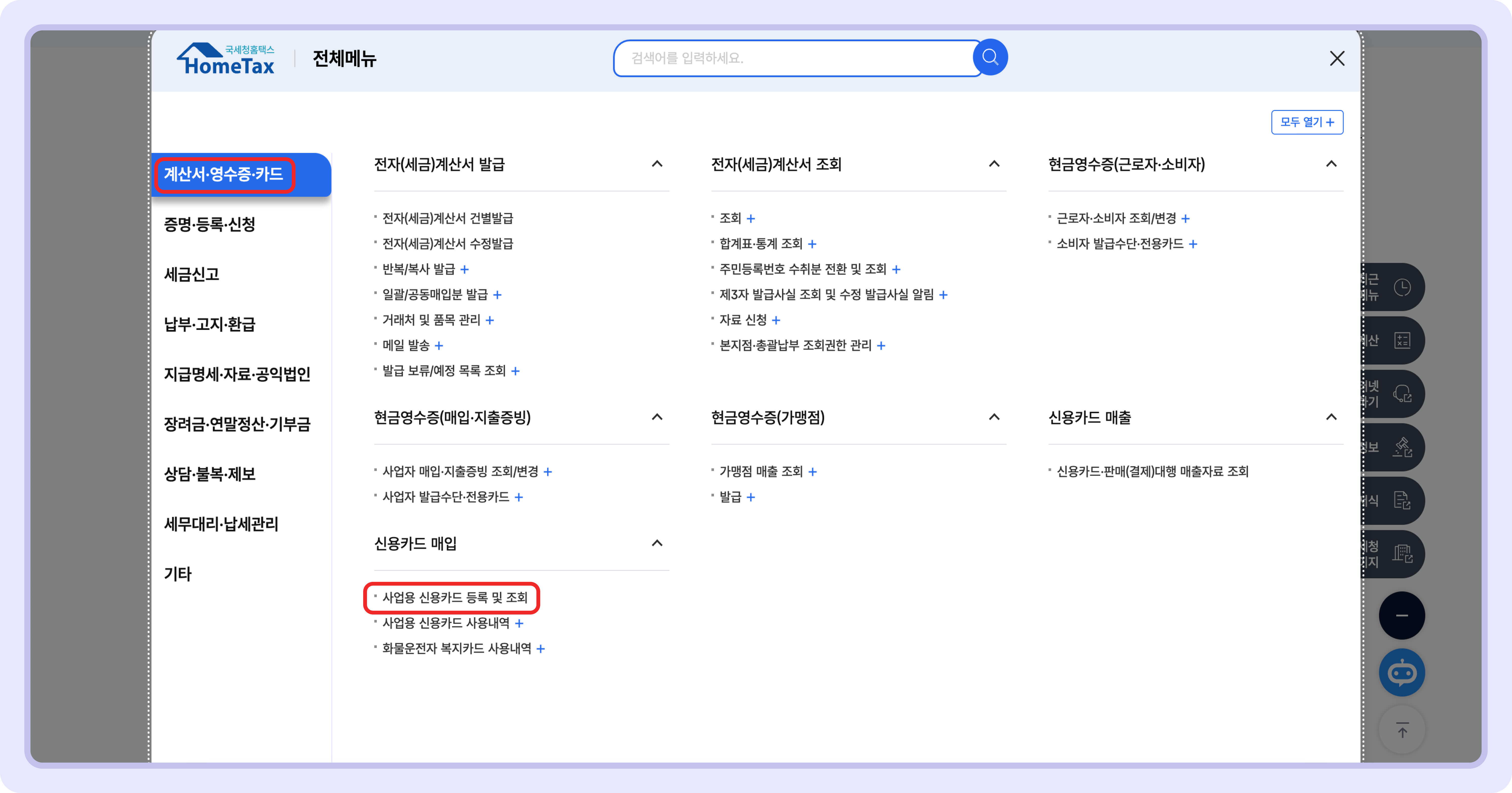Collapse 현금영수증(가맹점) section chevron
1512x793 pixels.
(x=994, y=417)
